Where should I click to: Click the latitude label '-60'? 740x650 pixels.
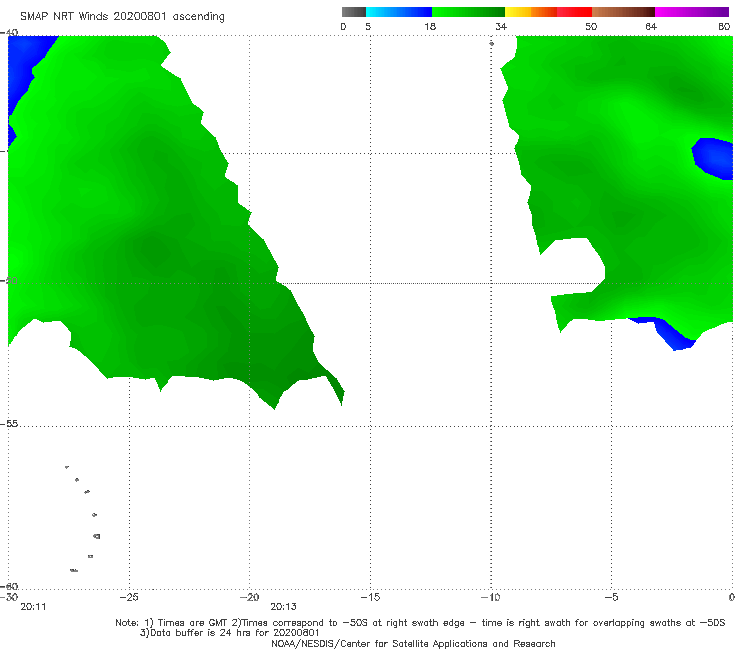pos(9,586)
